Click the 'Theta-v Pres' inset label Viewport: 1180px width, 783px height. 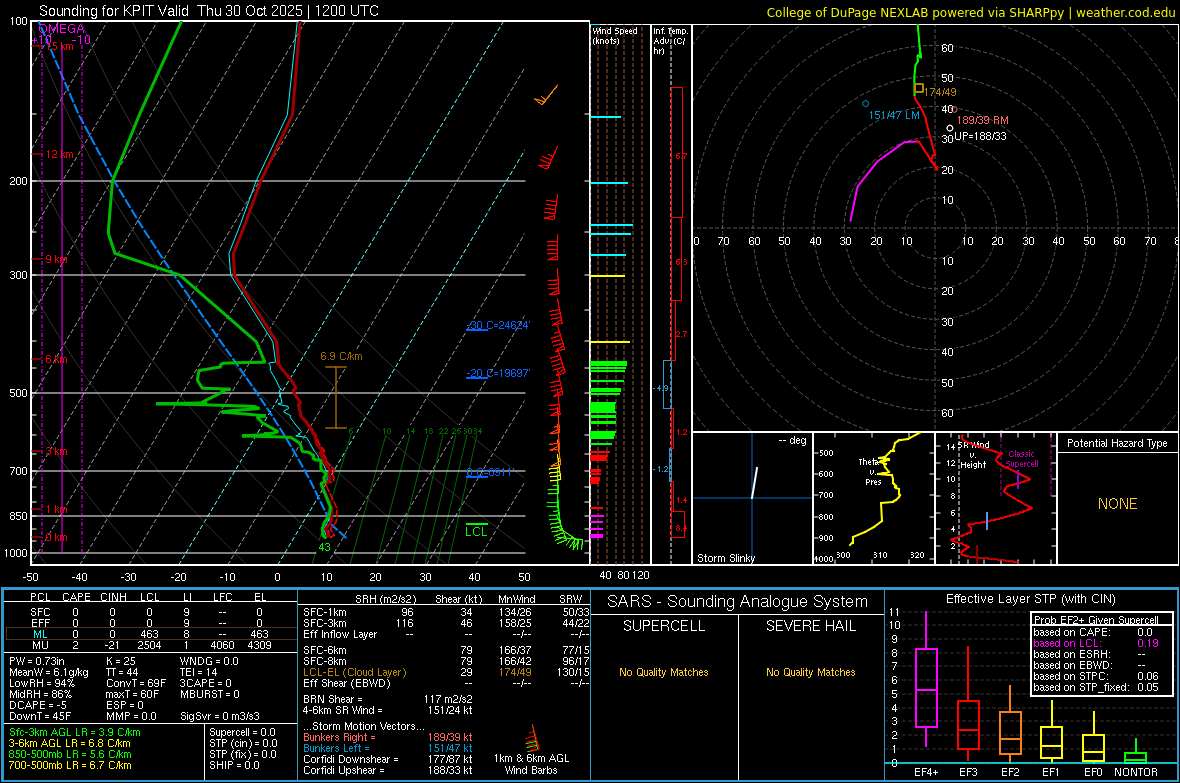click(x=870, y=471)
